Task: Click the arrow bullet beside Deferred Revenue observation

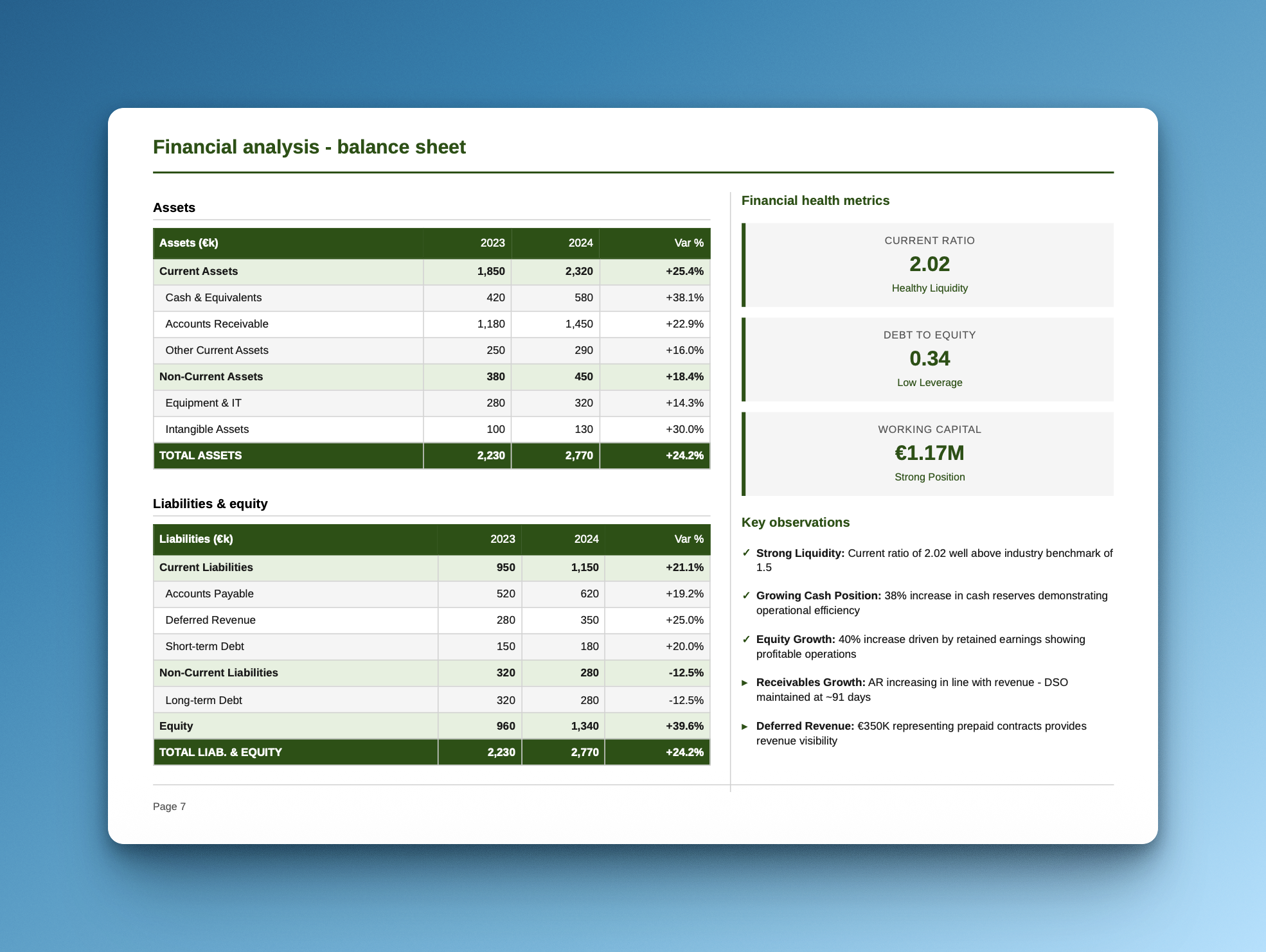Action: pos(745,727)
